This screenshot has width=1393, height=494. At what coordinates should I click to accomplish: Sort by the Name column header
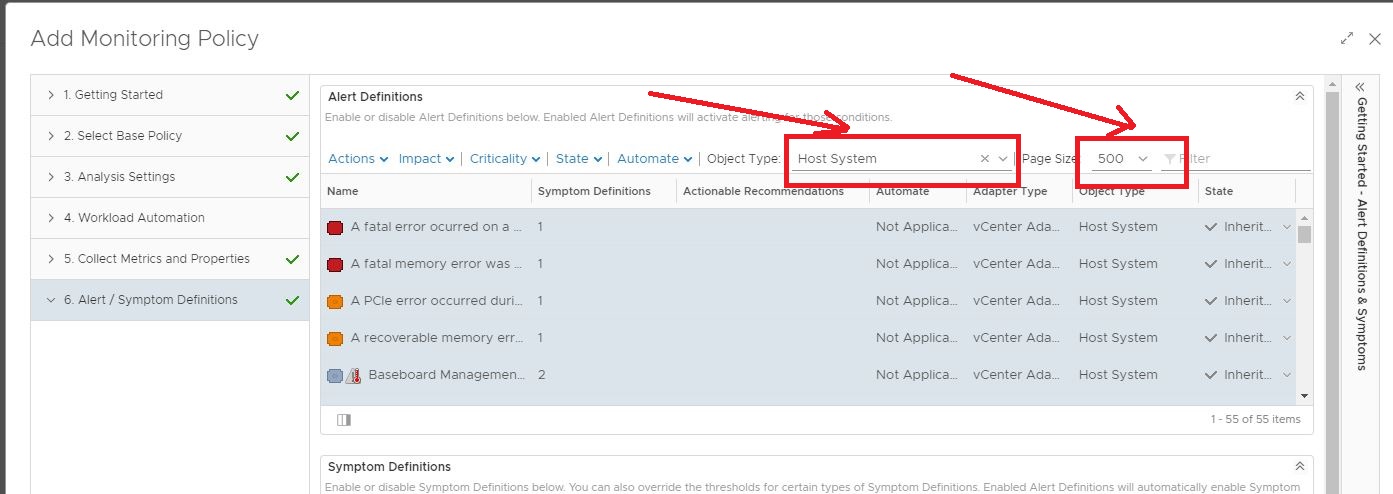coord(343,191)
